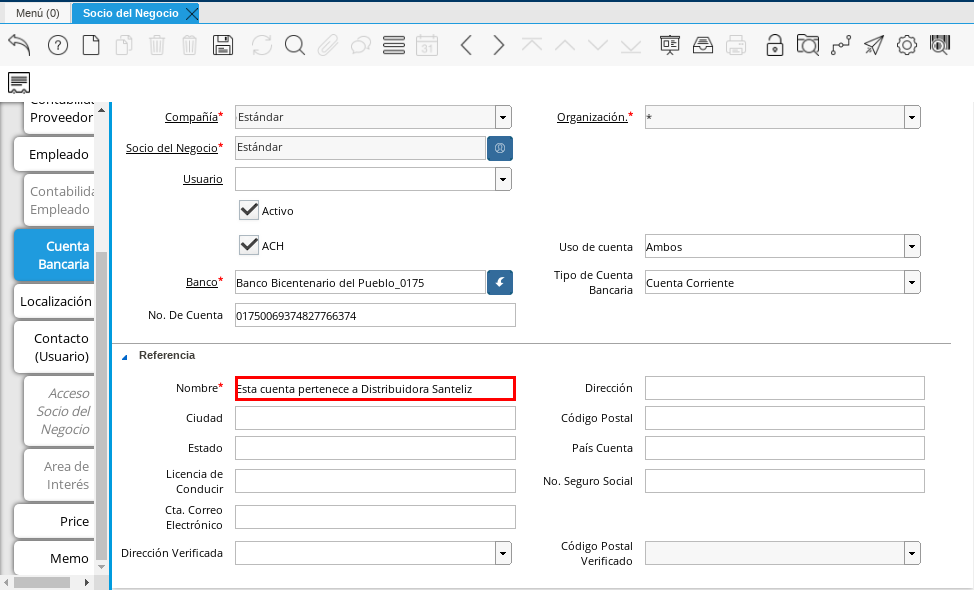The height and width of the screenshot is (591, 974).
Task: Go to the next record arrow
Action: click(499, 45)
